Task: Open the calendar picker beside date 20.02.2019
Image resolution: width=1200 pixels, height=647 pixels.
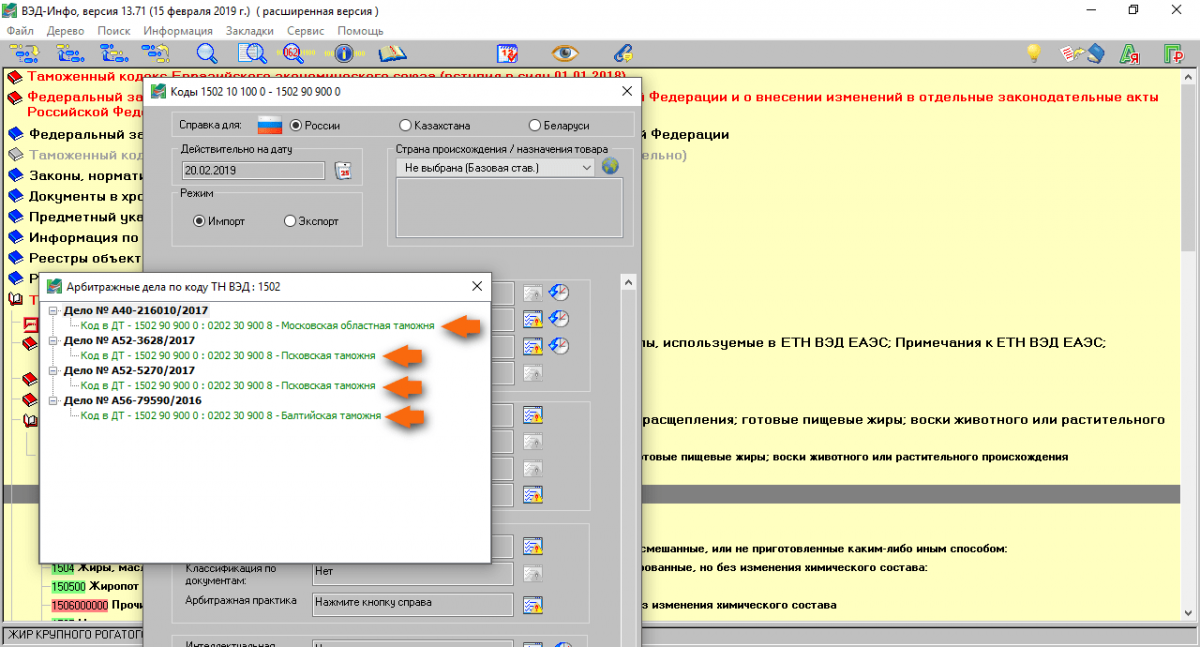Action: 343,170
